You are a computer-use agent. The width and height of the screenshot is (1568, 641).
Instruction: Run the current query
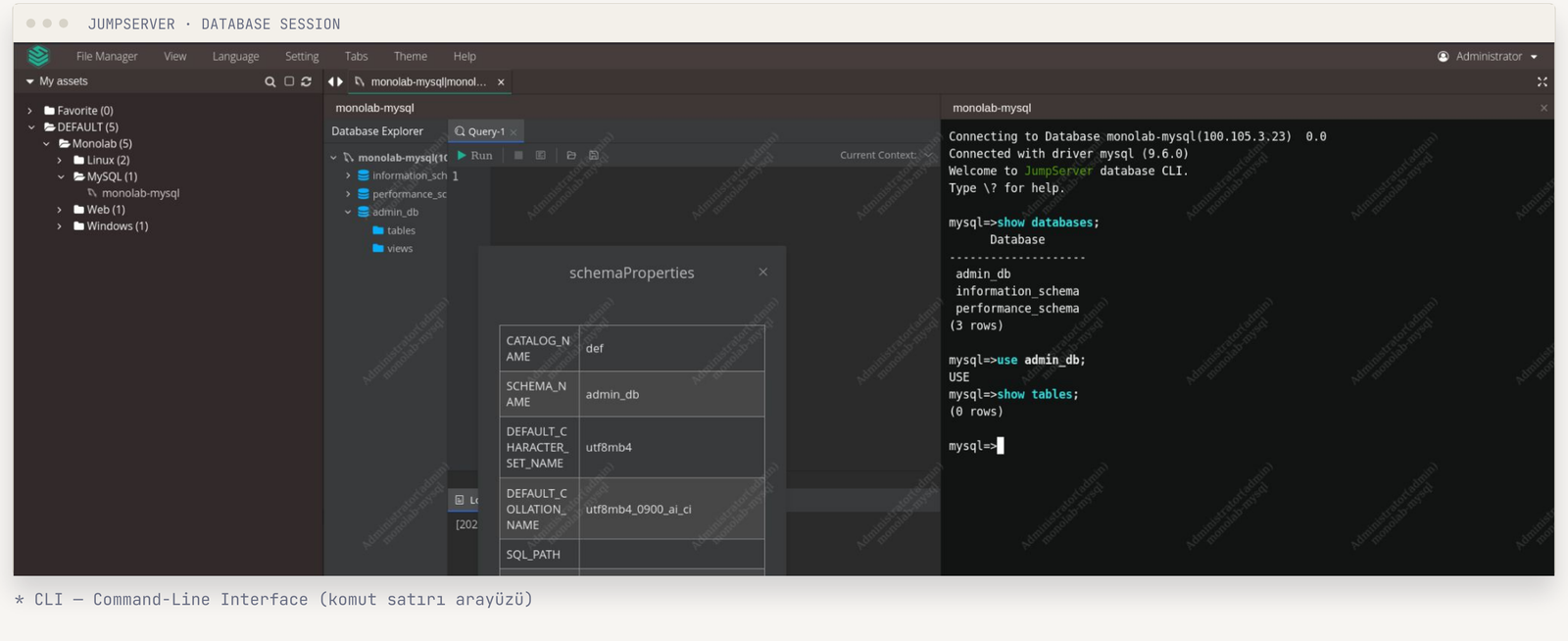pyautogui.click(x=475, y=155)
